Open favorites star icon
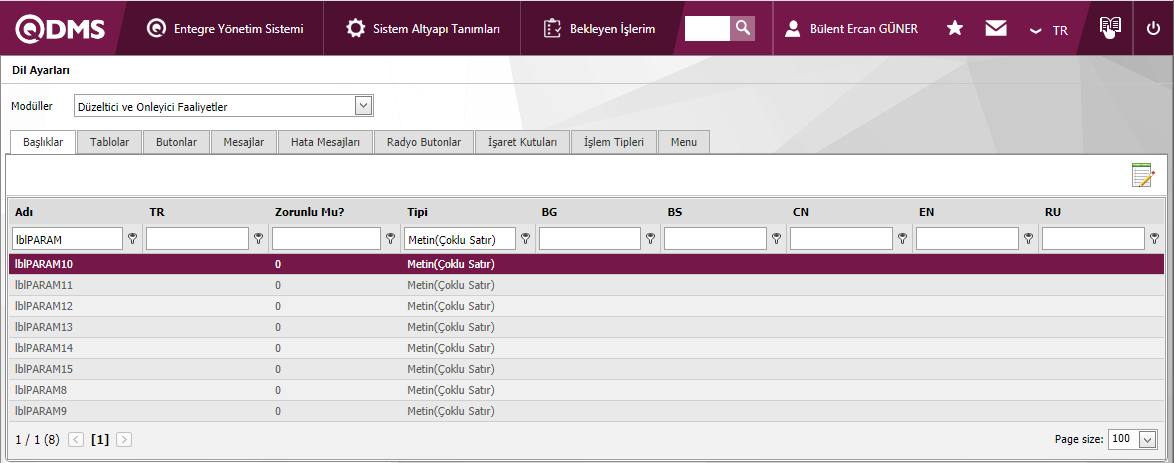This screenshot has height=463, width=1174. coord(955,29)
